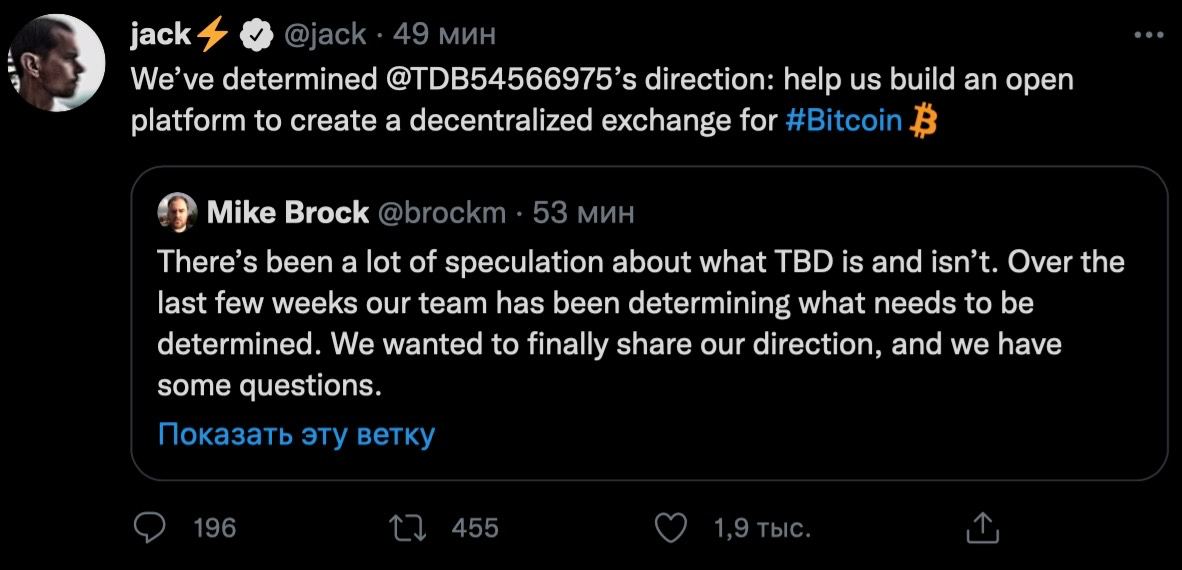Click Показать эту ветку link
Screen dimensions: 1182x570
(296, 435)
